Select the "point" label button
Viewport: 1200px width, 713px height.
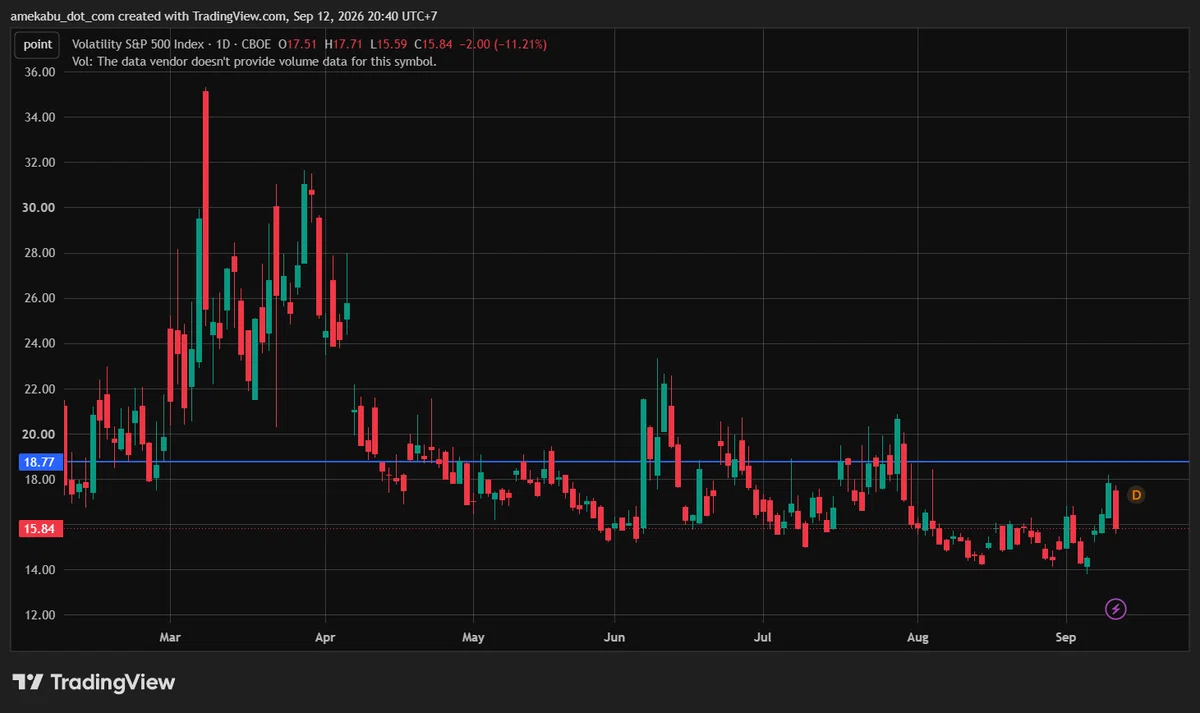coord(38,44)
